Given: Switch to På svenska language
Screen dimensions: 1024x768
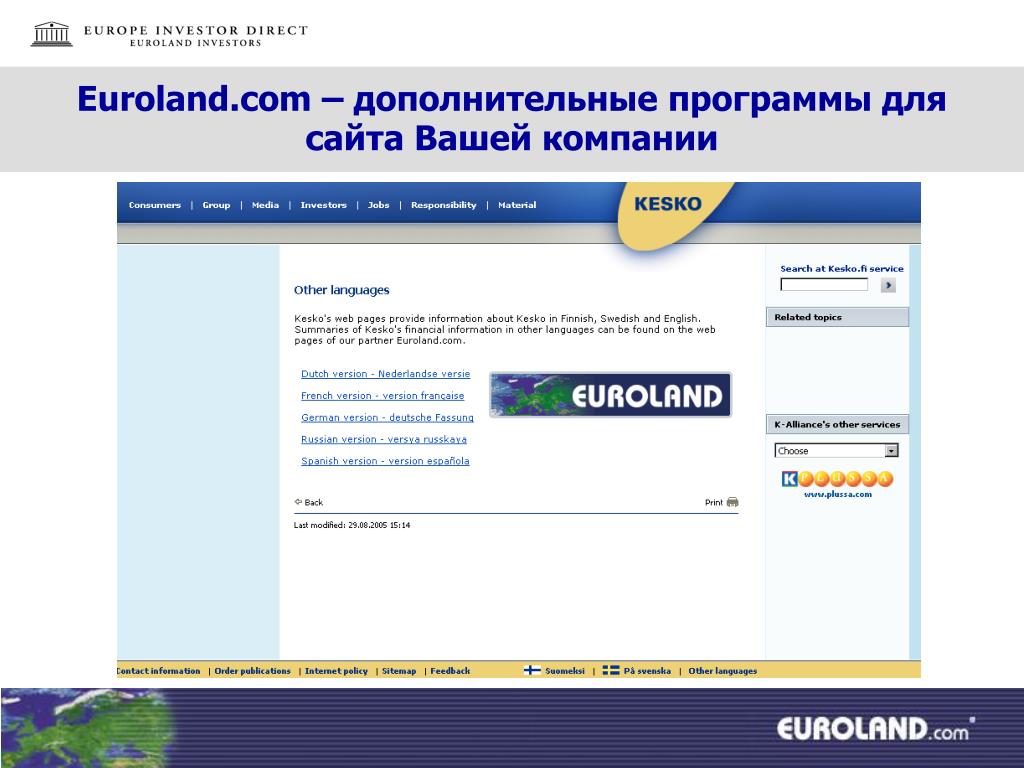Looking at the screenshot, I should point(647,671).
